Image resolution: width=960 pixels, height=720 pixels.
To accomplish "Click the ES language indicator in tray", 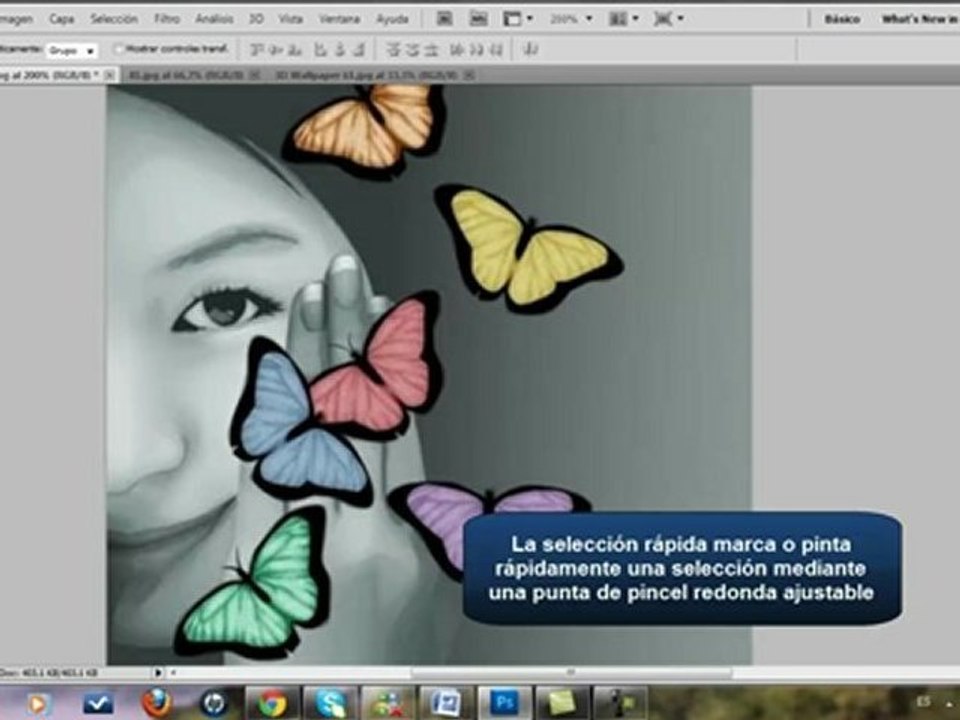I will point(923,702).
